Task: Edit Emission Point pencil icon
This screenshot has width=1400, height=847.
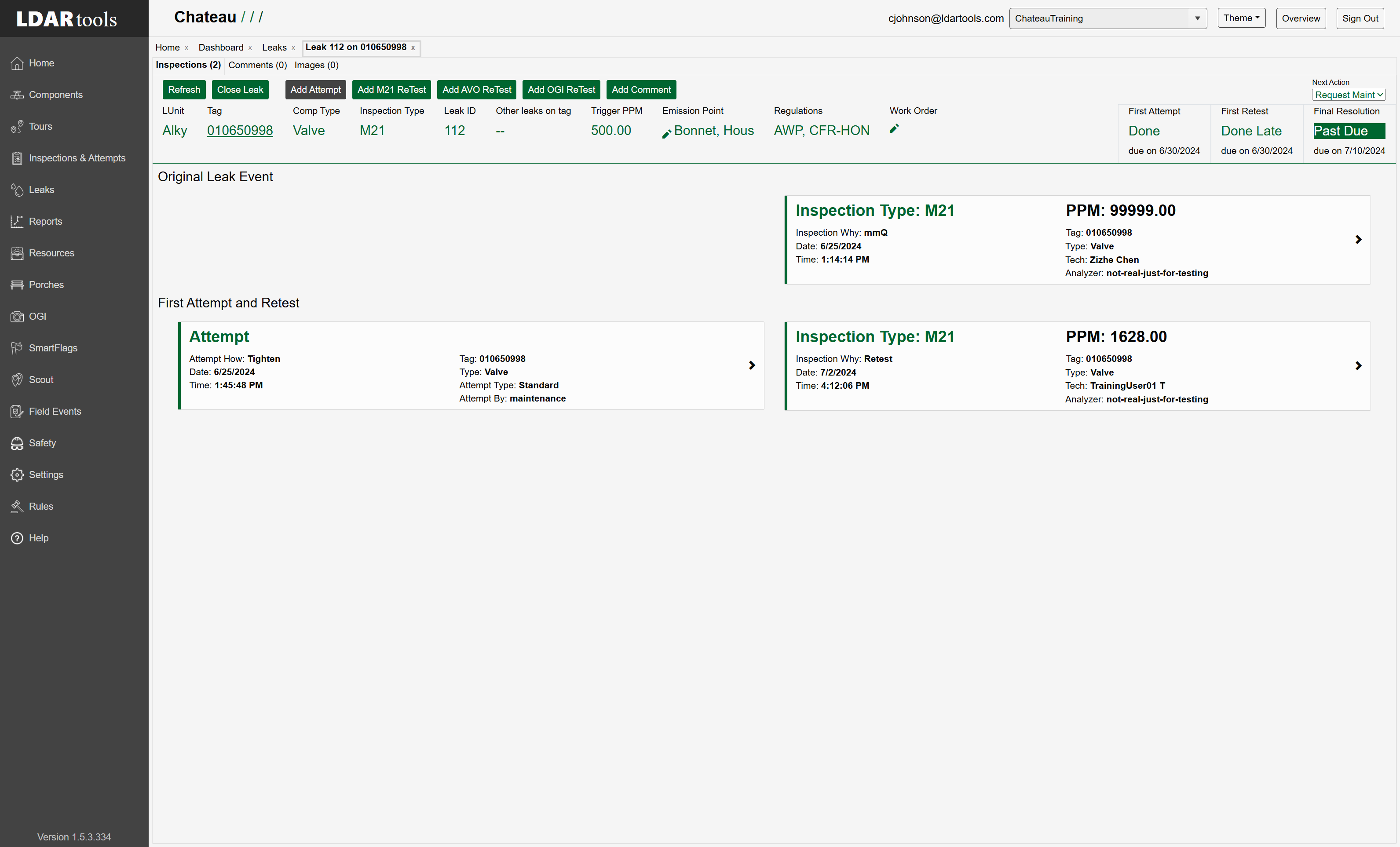Action: click(667, 134)
